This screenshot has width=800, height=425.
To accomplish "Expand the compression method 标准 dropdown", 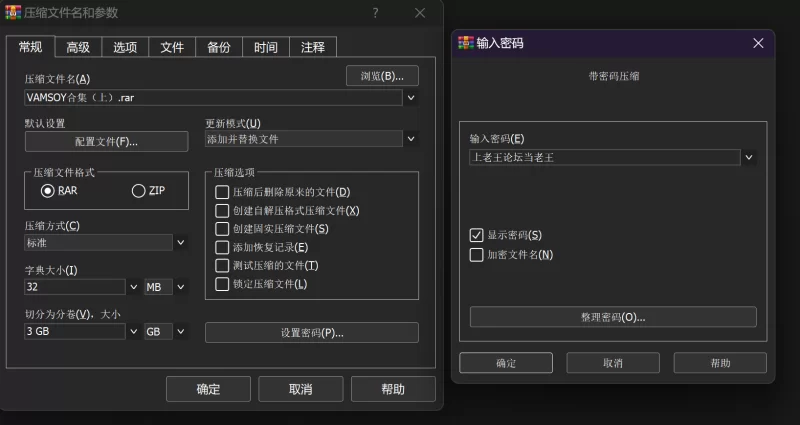I will (181, 243).
